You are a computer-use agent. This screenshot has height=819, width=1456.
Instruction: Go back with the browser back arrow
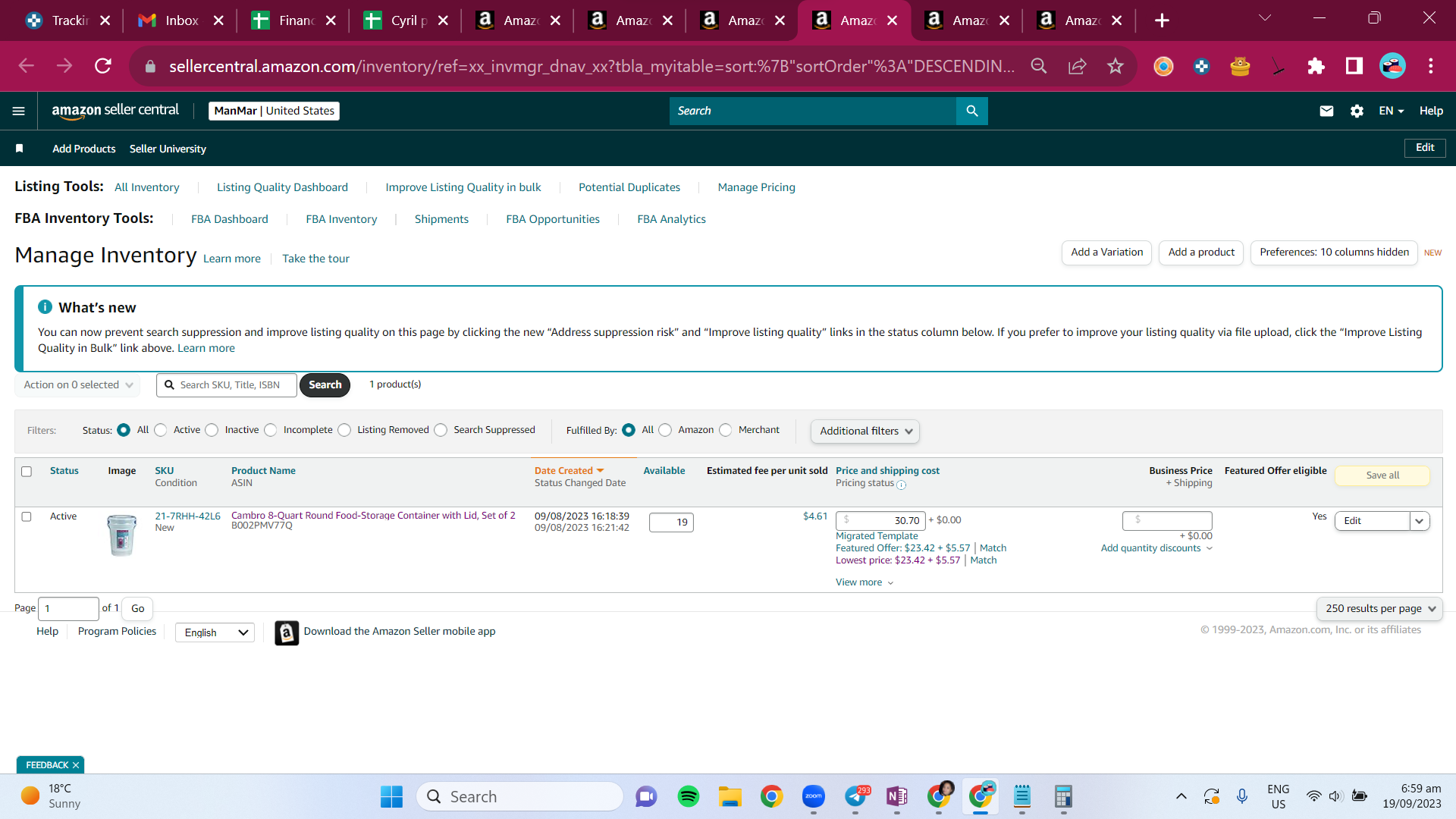tap(27, 67)
